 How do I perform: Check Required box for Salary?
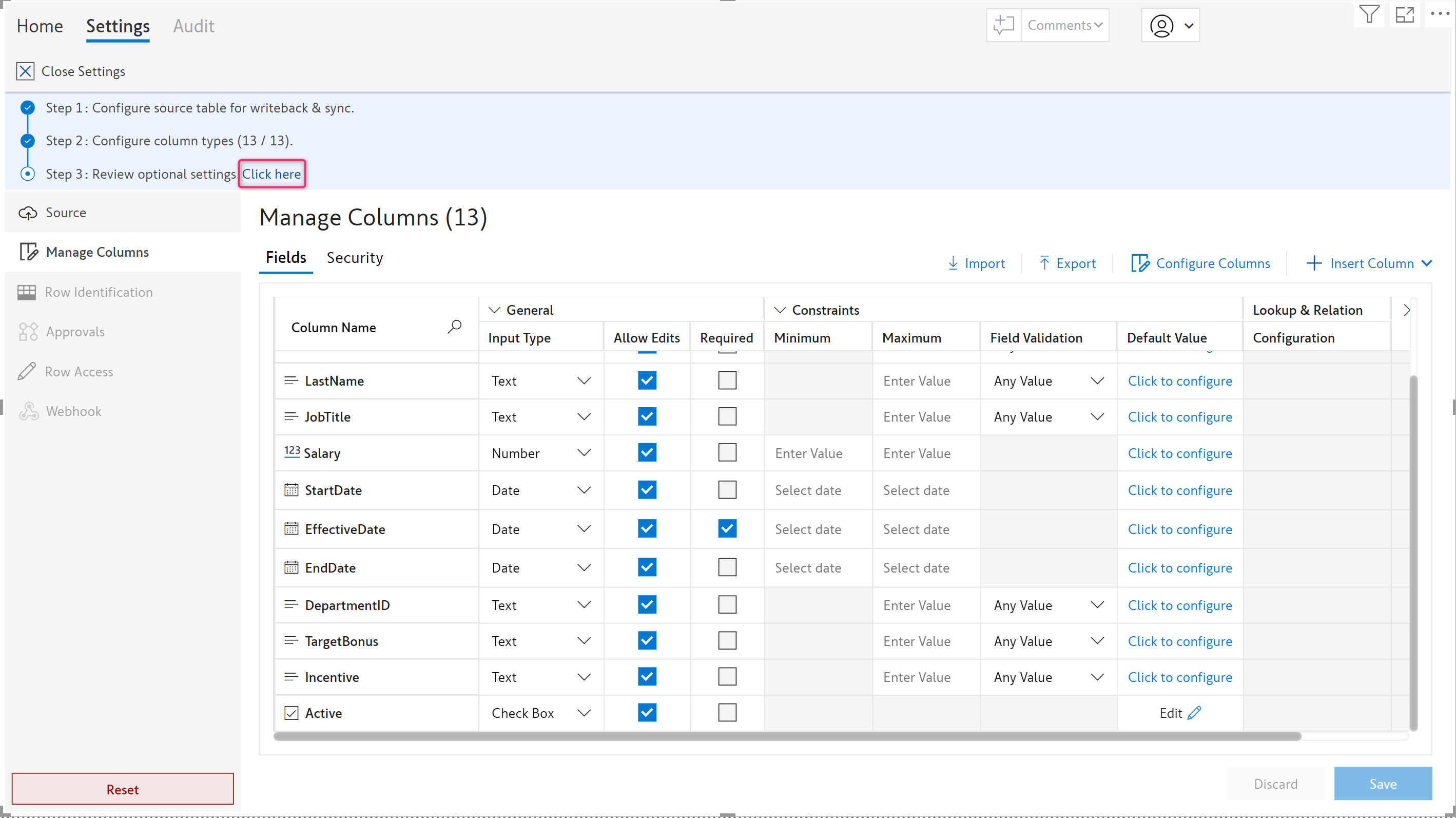point(727,452)
